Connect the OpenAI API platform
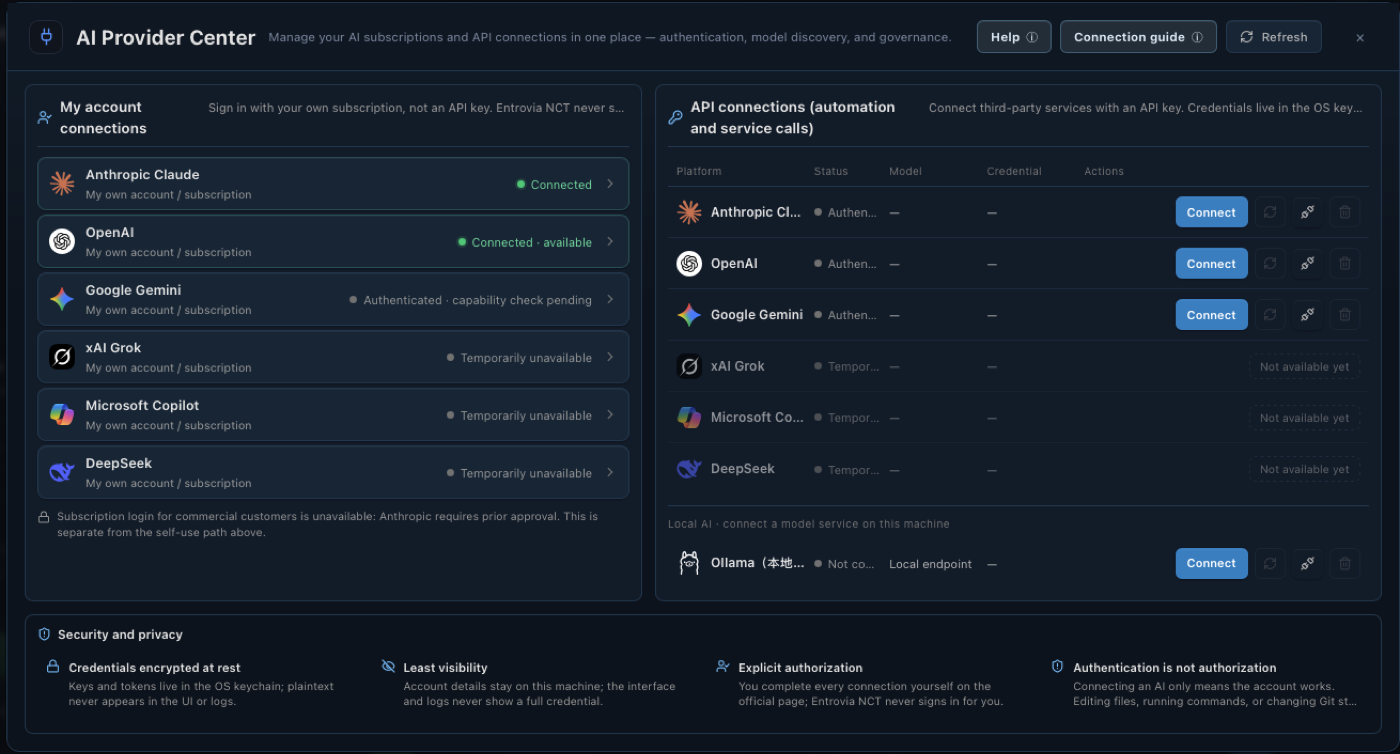Image resolution: width=1400 pixels, height=754 pixels. point(1211,264)
